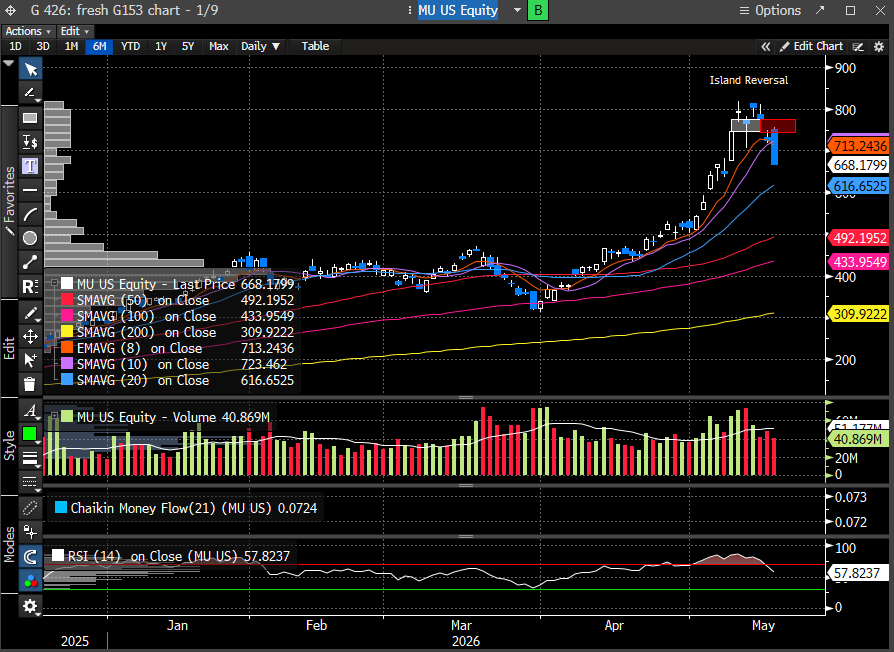This screenshot has width=894, height=652.
Task: Click the blue SMAVG (20) color swatch
Action: (67, 380)
